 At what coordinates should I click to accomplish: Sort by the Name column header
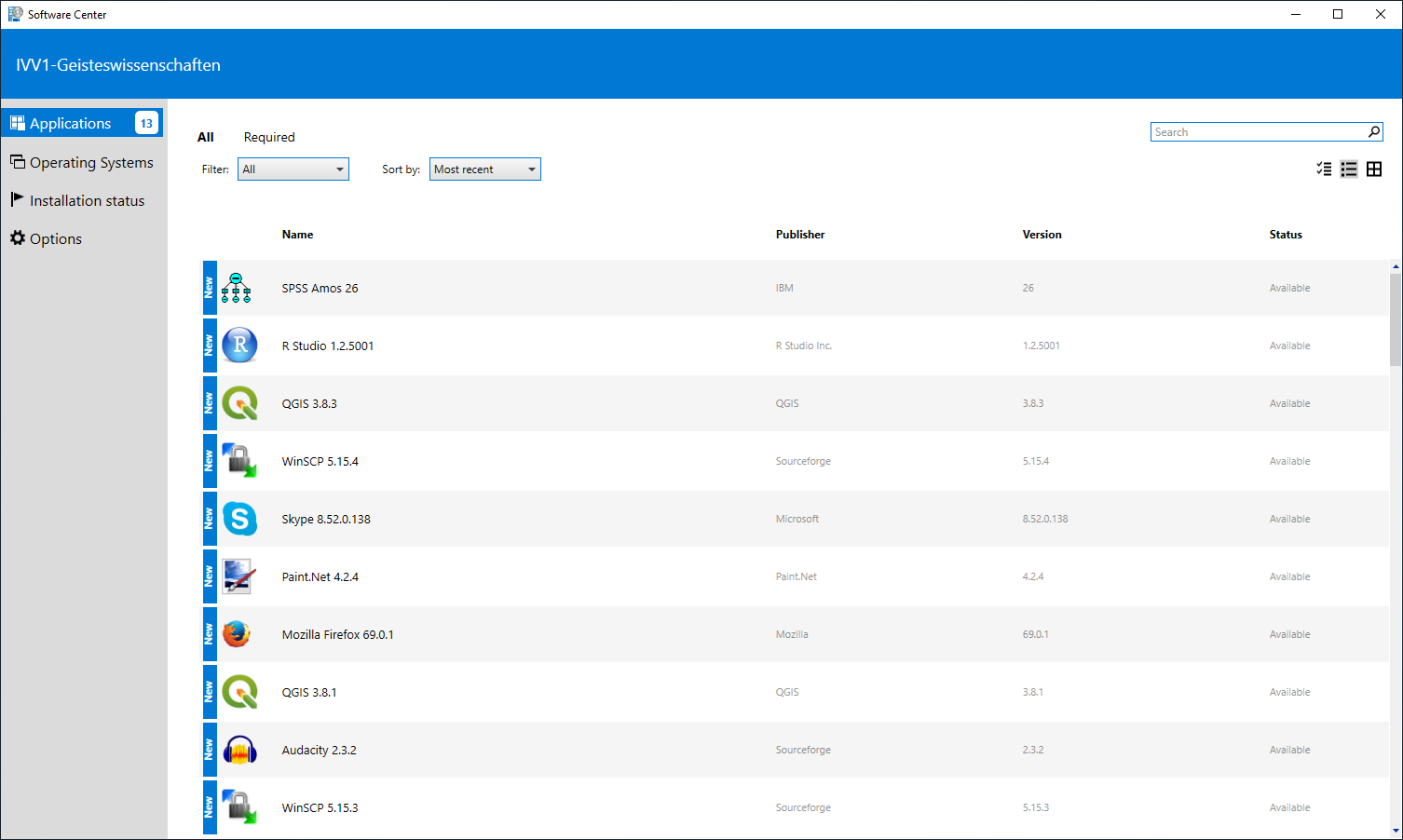[298, 235]
